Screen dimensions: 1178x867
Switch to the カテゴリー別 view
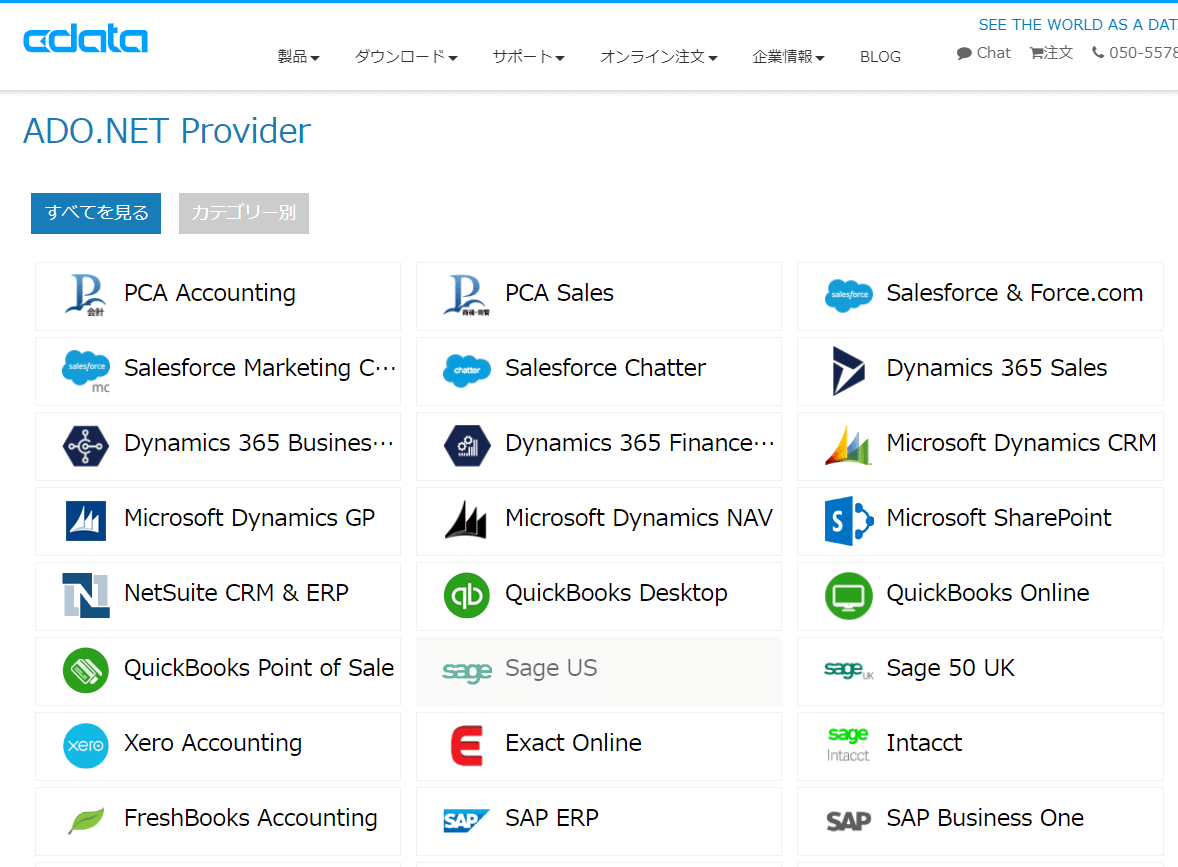tap(243, 213)
